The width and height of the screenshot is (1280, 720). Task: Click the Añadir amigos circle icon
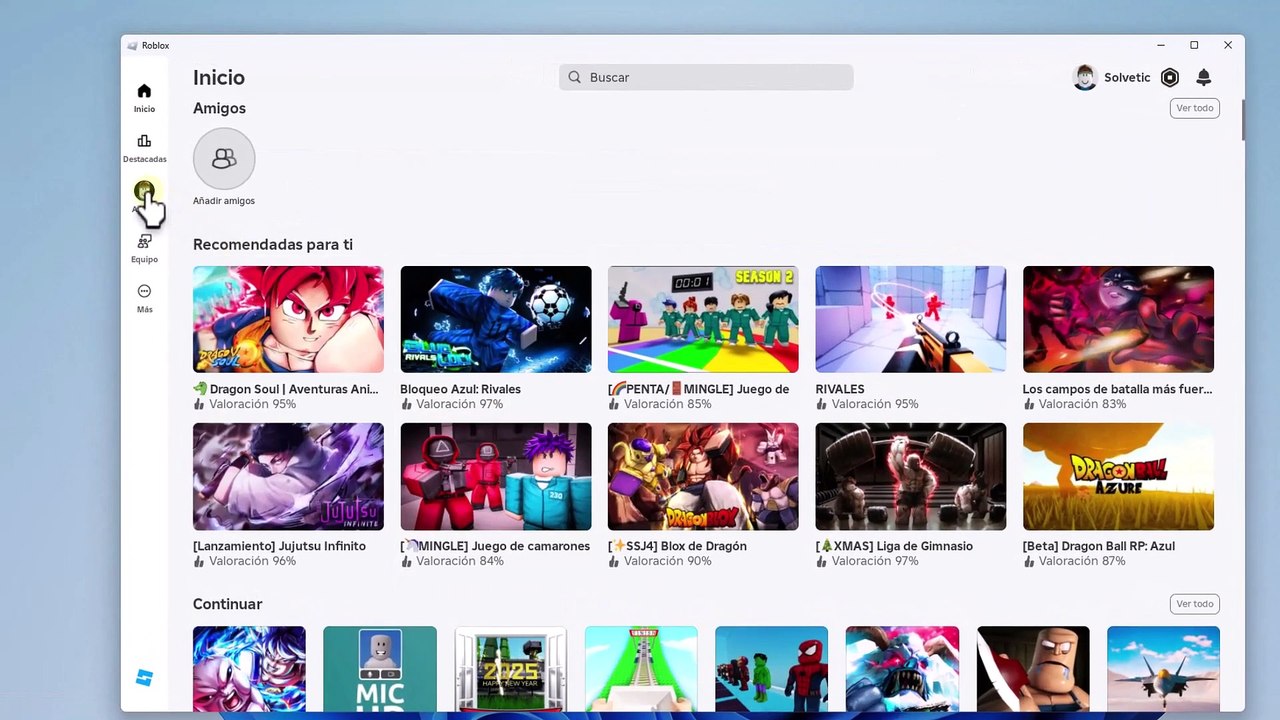[x=224, y=158]
